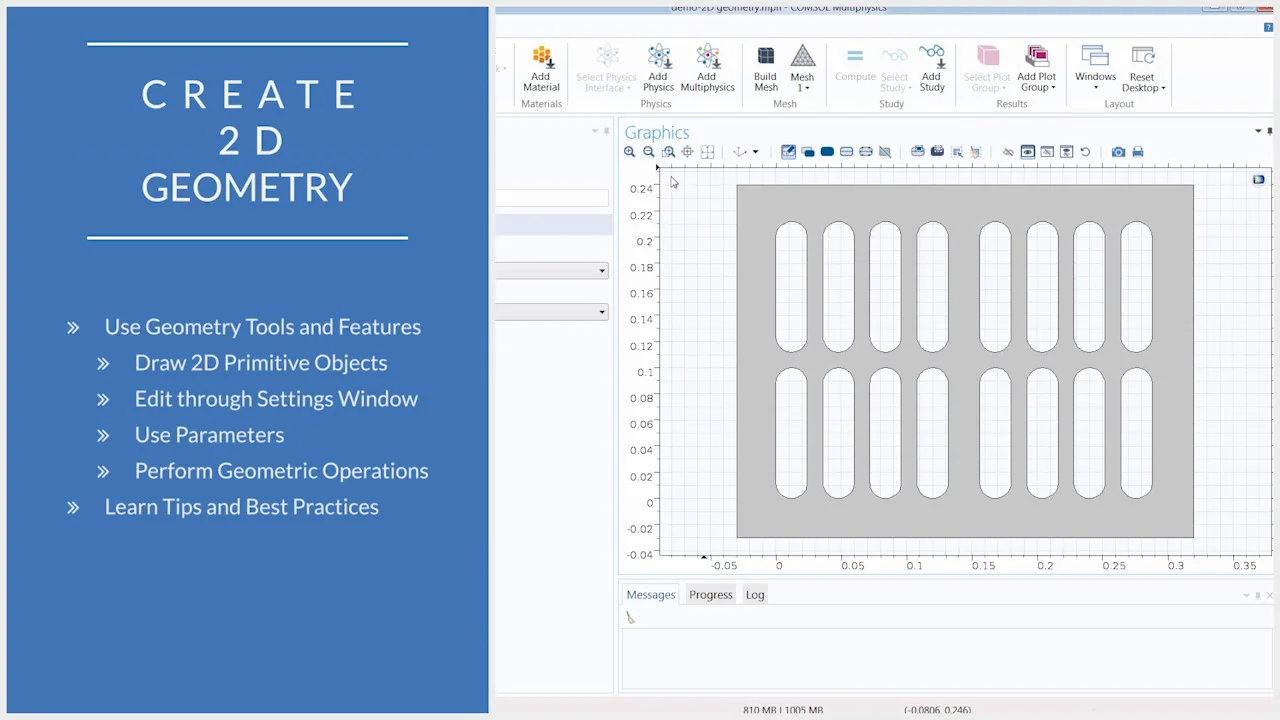The width and height of the screenshot is (1280, 720).
Task: Click the top-left upper slot in the geometry
Action: click(x=791, y=287)
